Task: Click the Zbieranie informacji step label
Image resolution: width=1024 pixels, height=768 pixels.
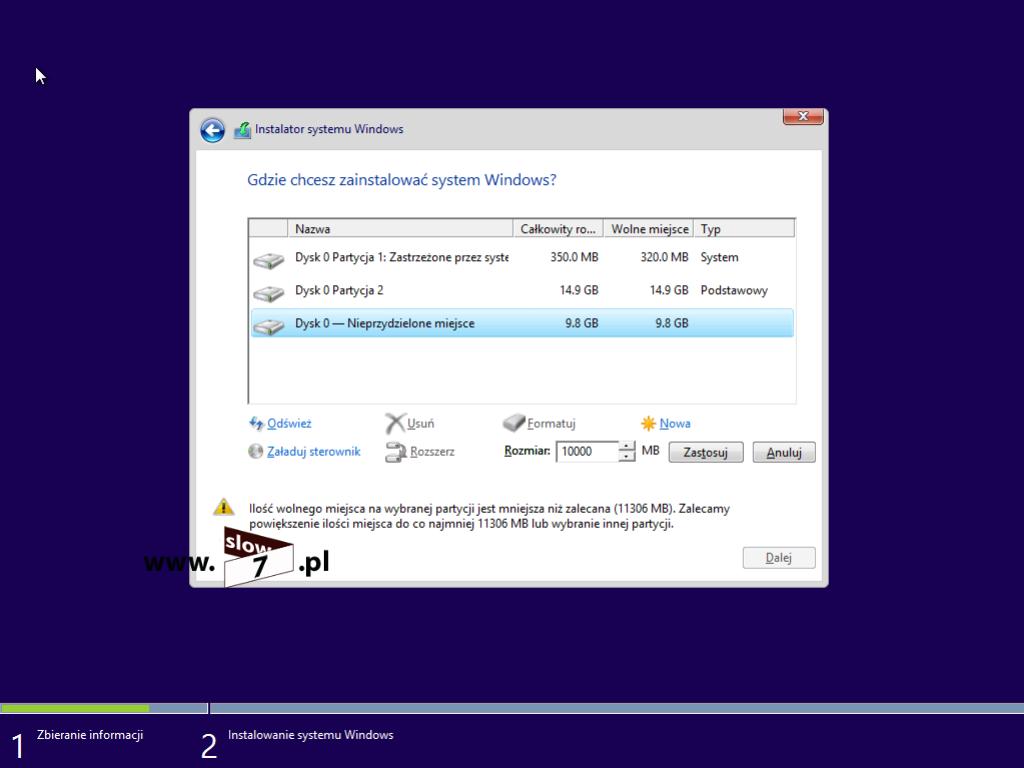Action: tap(90, 735)
